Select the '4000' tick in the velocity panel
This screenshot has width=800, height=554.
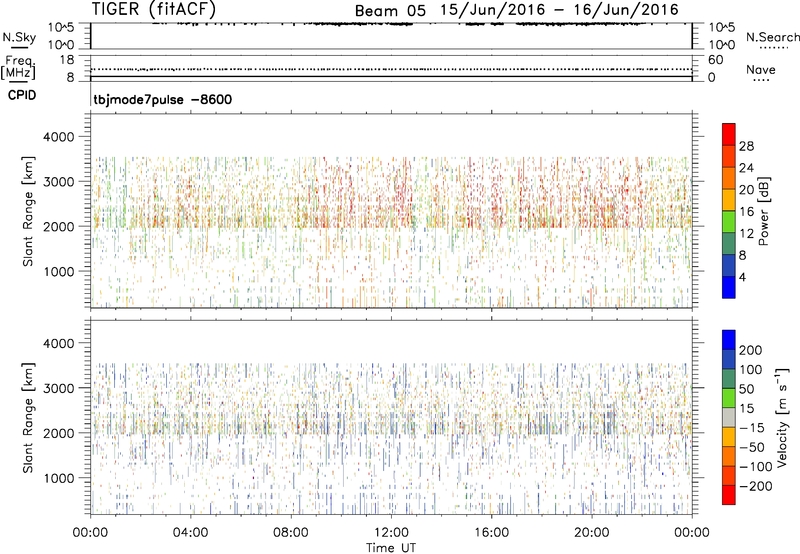(59, 343)
